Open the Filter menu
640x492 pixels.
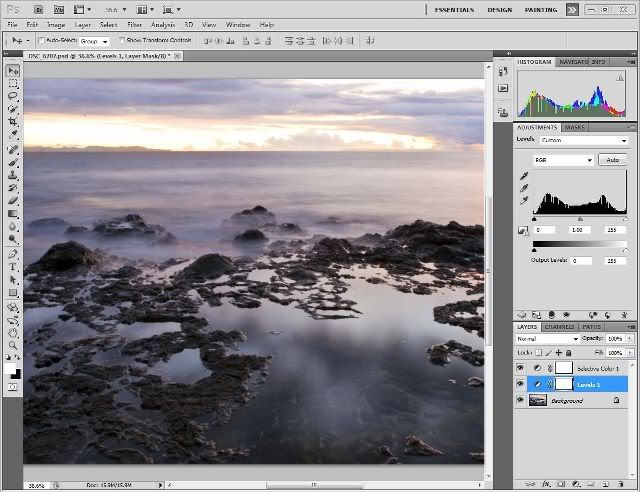pos(134,24)
